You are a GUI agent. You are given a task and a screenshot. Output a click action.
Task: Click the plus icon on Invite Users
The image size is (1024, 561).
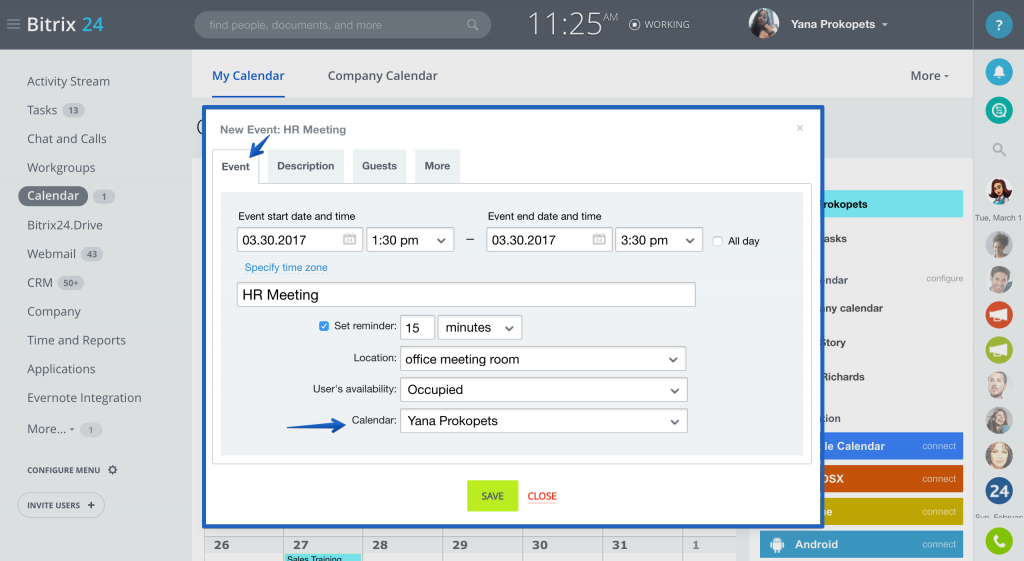[x=91, y=505]
